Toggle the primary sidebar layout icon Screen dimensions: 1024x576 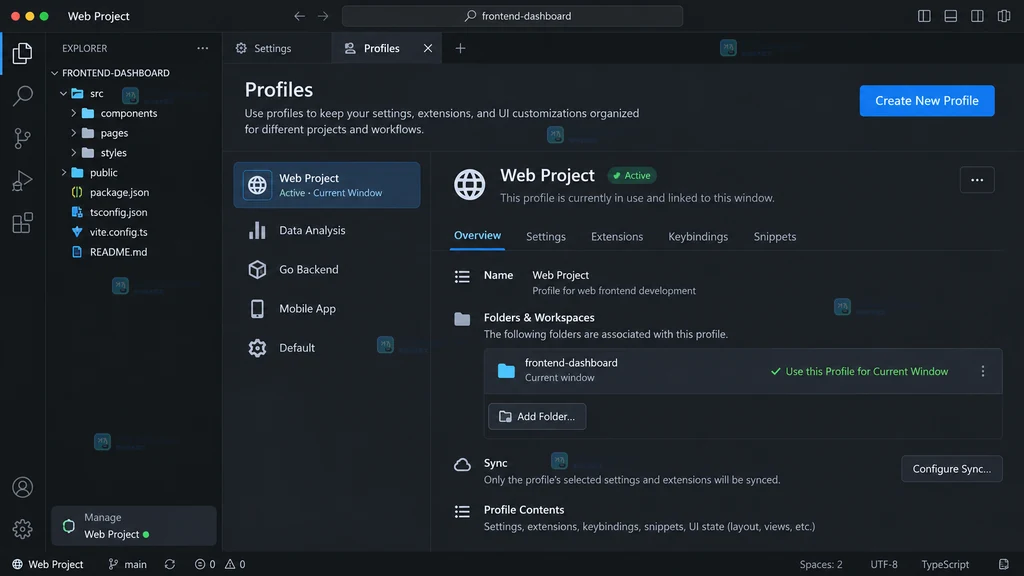[924, 16]
